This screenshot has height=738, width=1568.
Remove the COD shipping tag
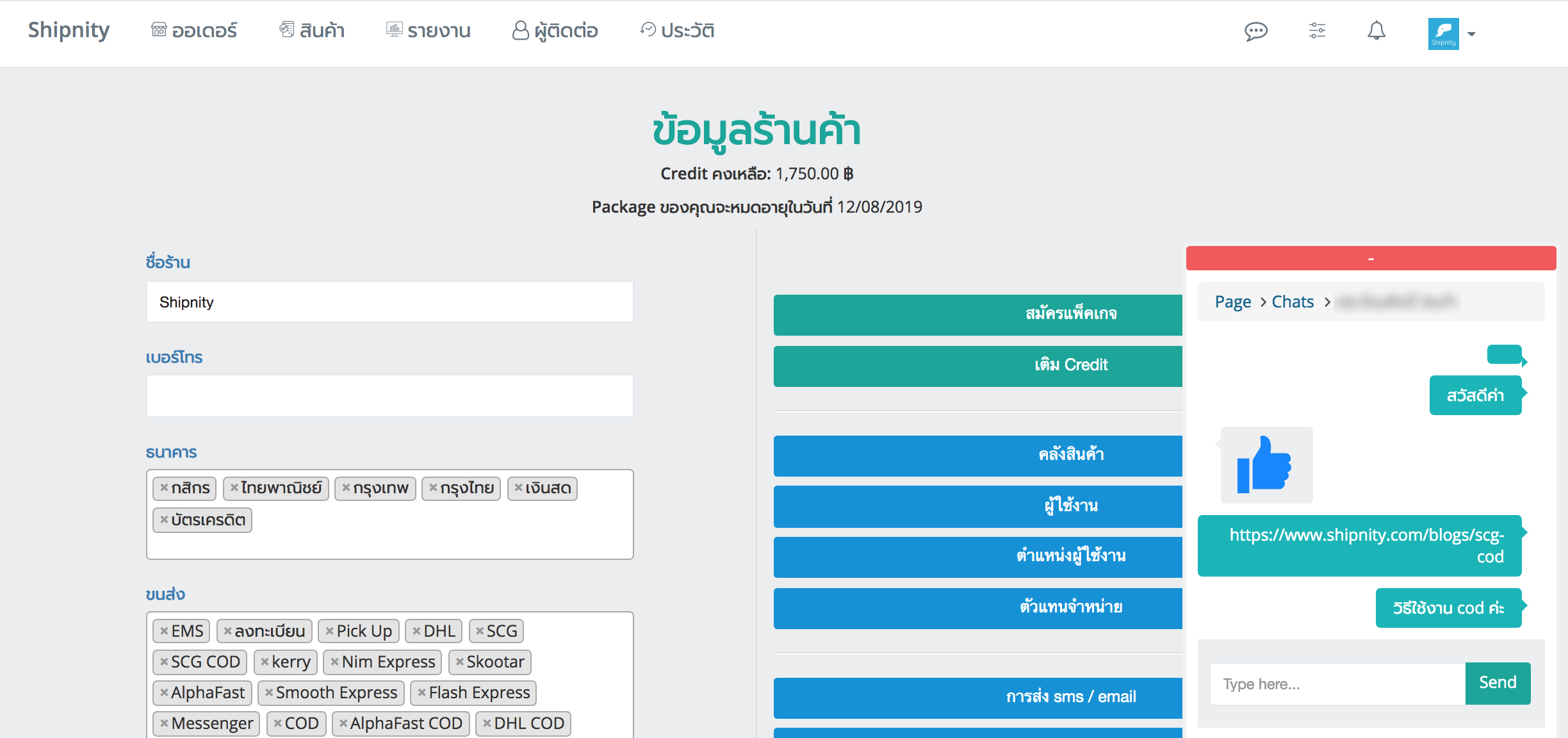click(x=277, y=723)
